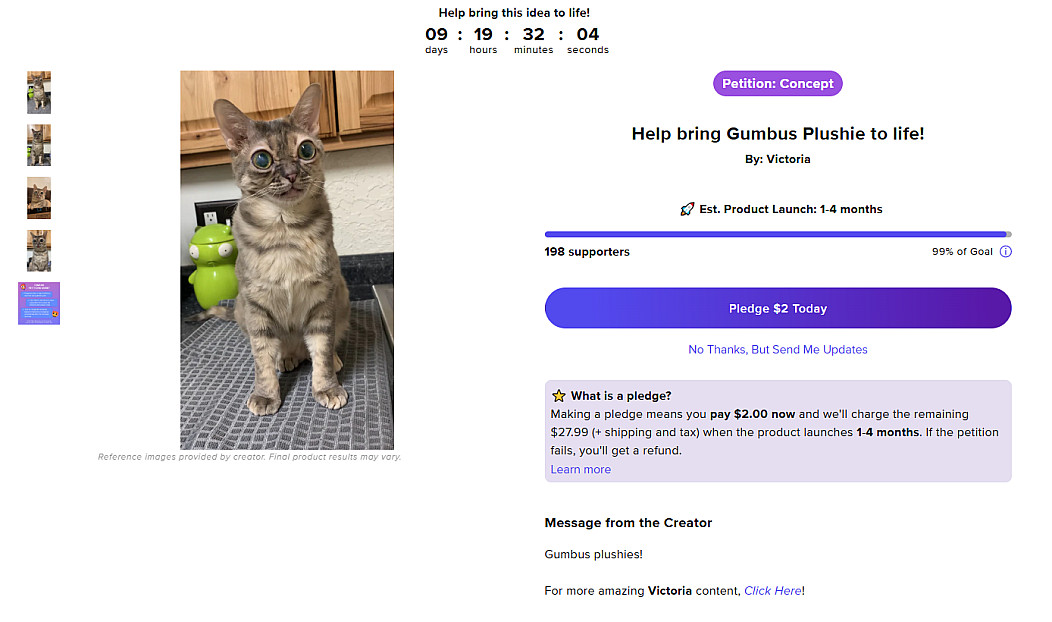Click the petition goal progress bar
Screen dimensions: 1052x622
[778, 234]
